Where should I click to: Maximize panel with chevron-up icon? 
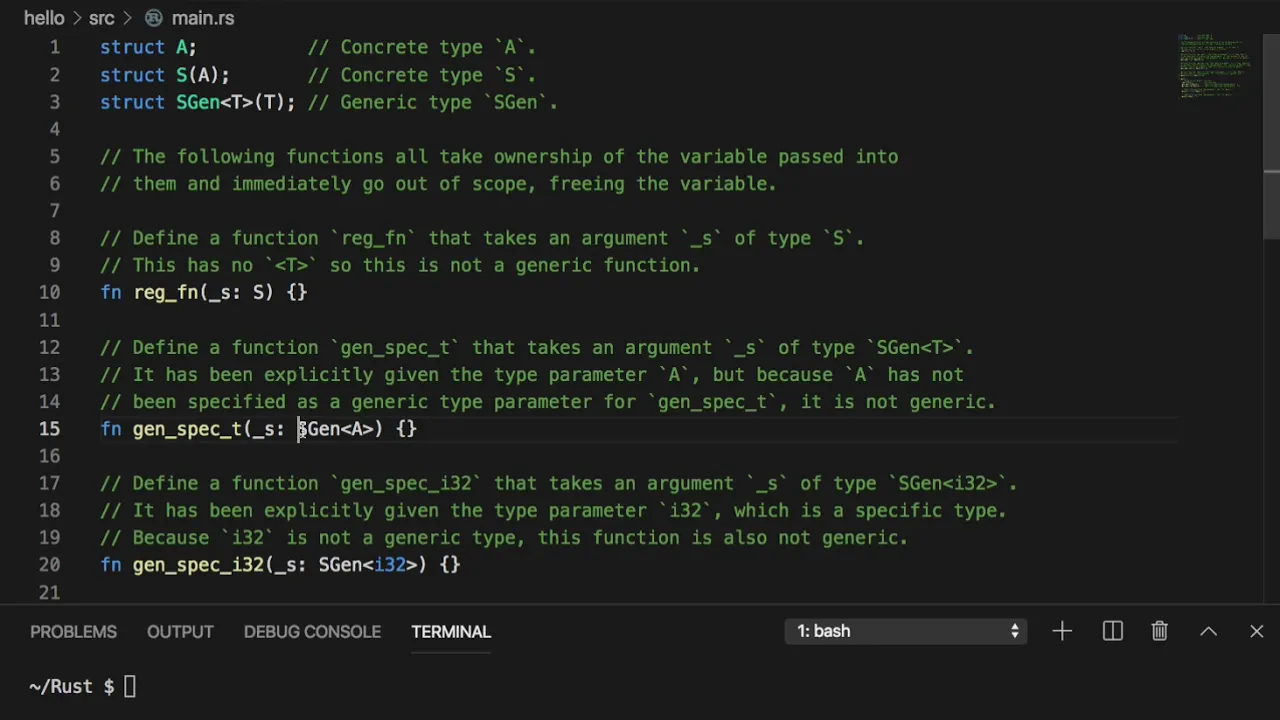pos(1208,631)
